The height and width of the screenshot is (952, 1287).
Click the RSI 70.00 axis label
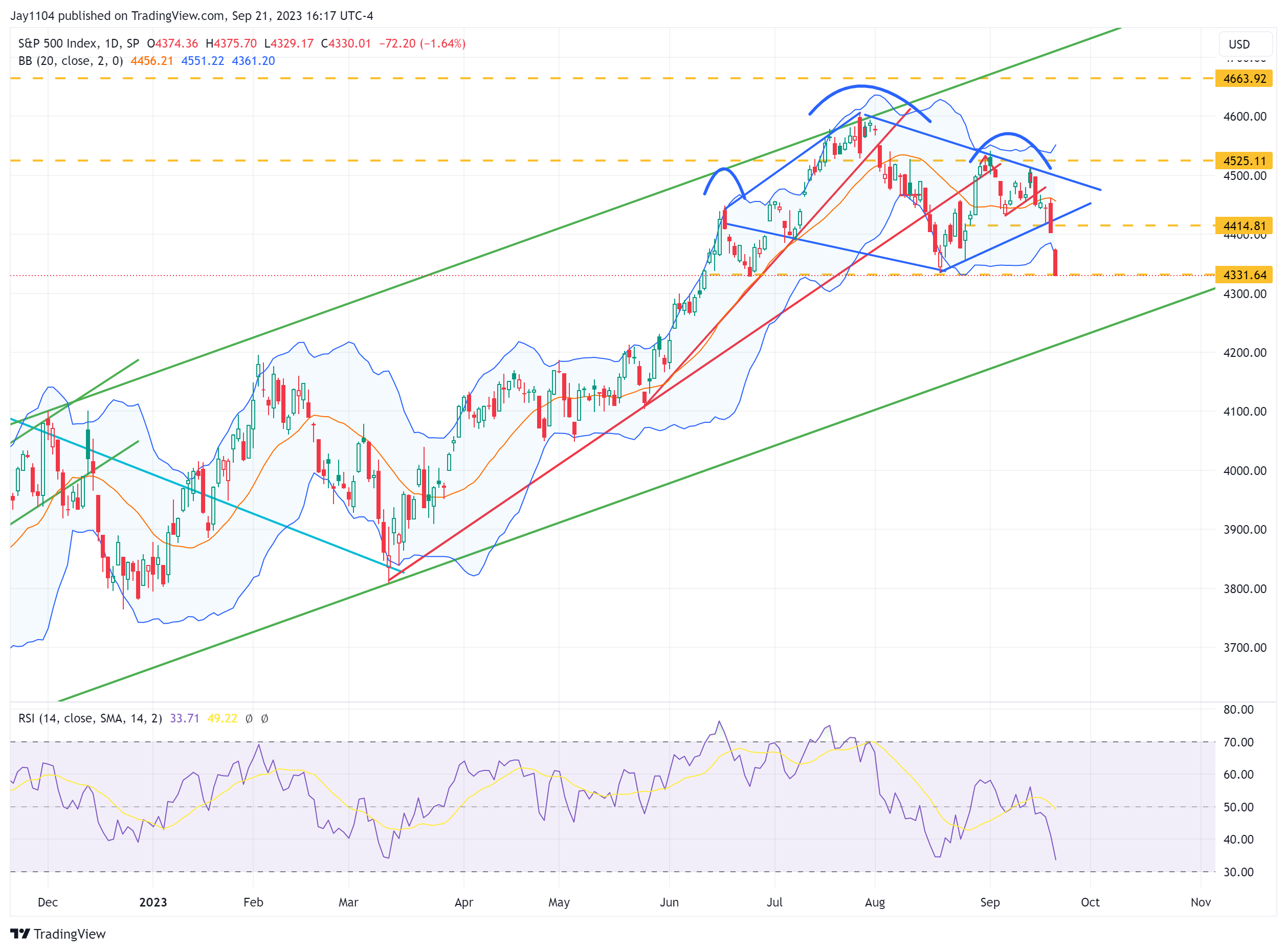[1238, 742]
